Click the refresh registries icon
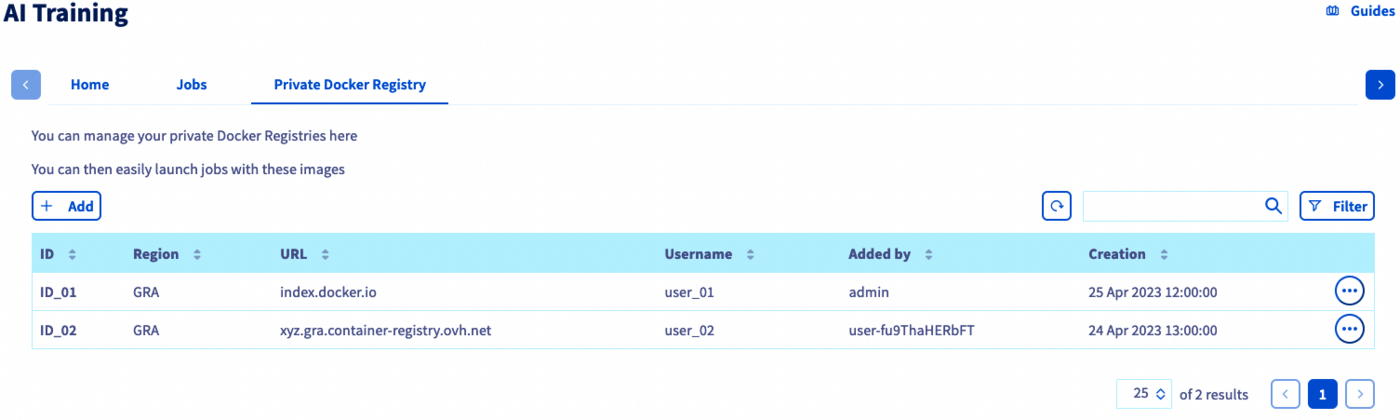 1056,206
